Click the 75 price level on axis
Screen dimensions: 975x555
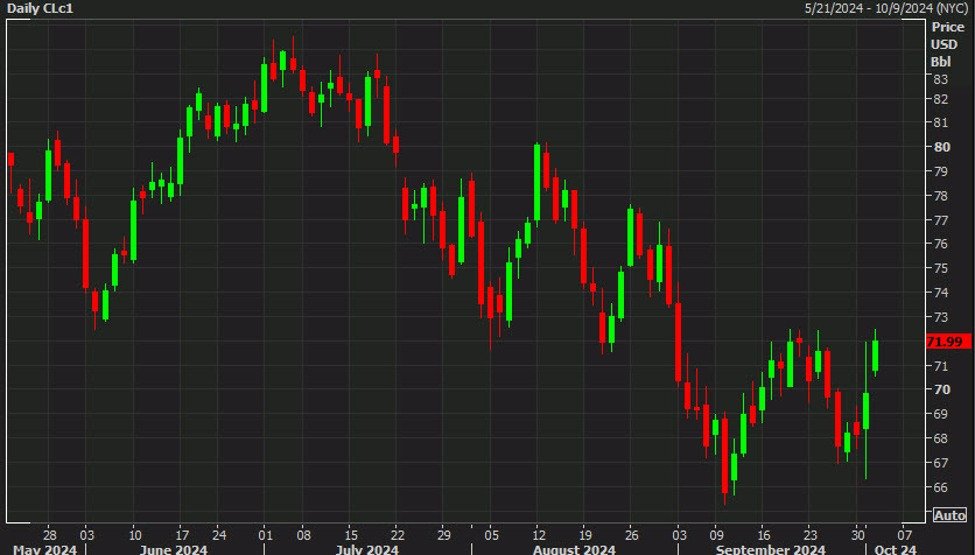941,268
